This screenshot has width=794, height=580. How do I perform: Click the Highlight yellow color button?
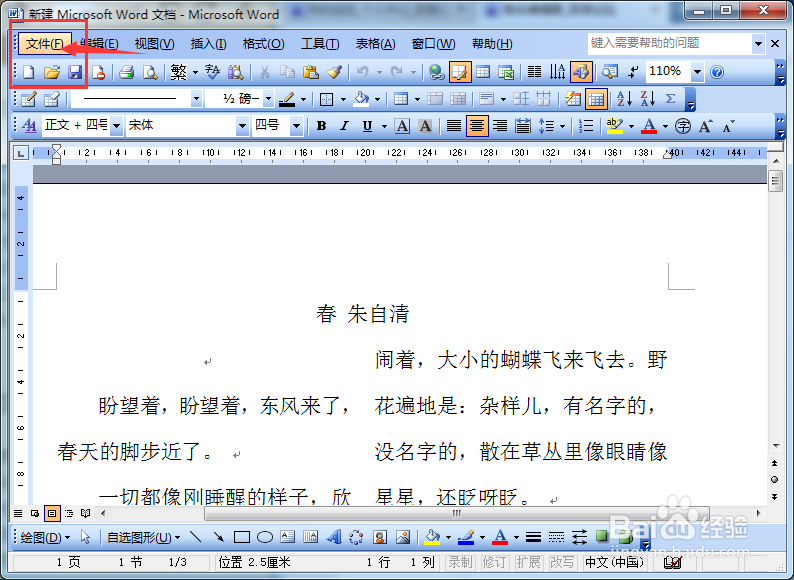[614, 126]
